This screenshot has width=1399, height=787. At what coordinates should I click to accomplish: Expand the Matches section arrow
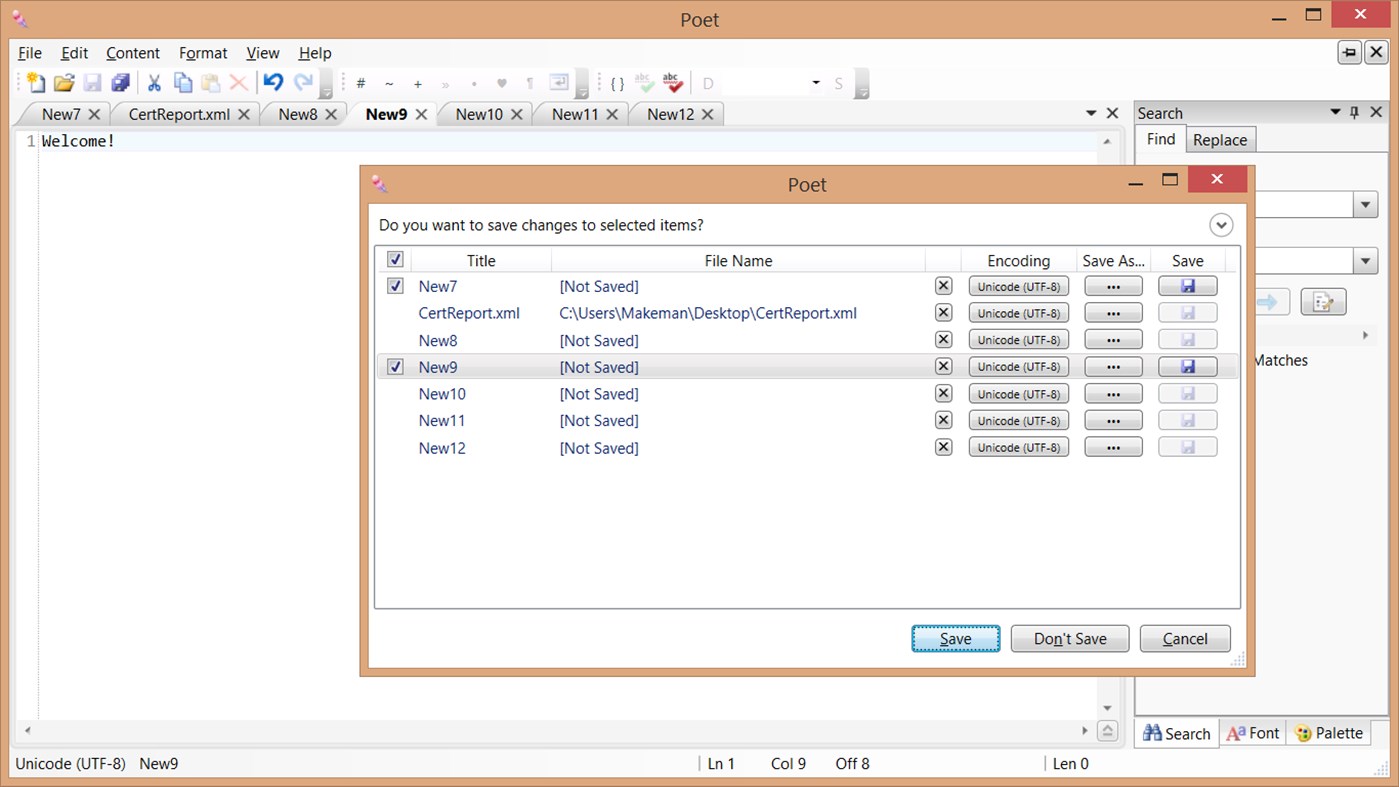point(1366,335)
